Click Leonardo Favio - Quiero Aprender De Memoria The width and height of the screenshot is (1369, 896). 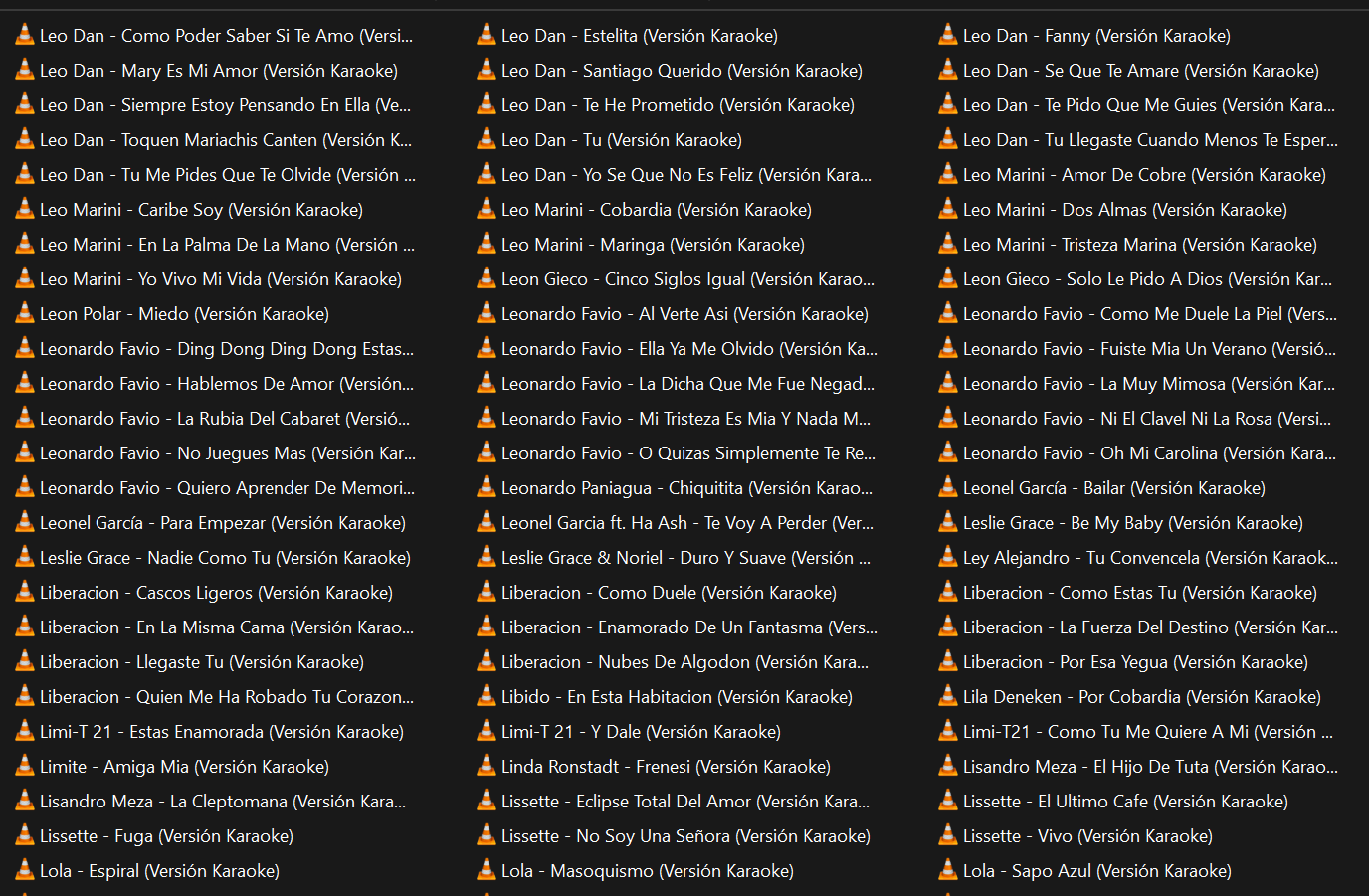pyautogui.click(x=216, y=487)
